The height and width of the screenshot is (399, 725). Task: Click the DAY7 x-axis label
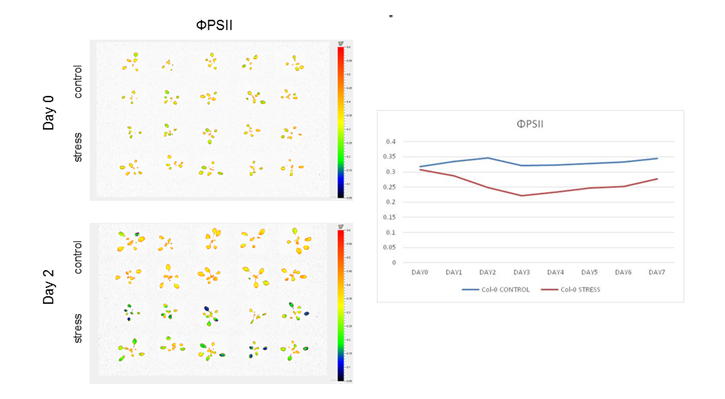click(x=657, y=272)
